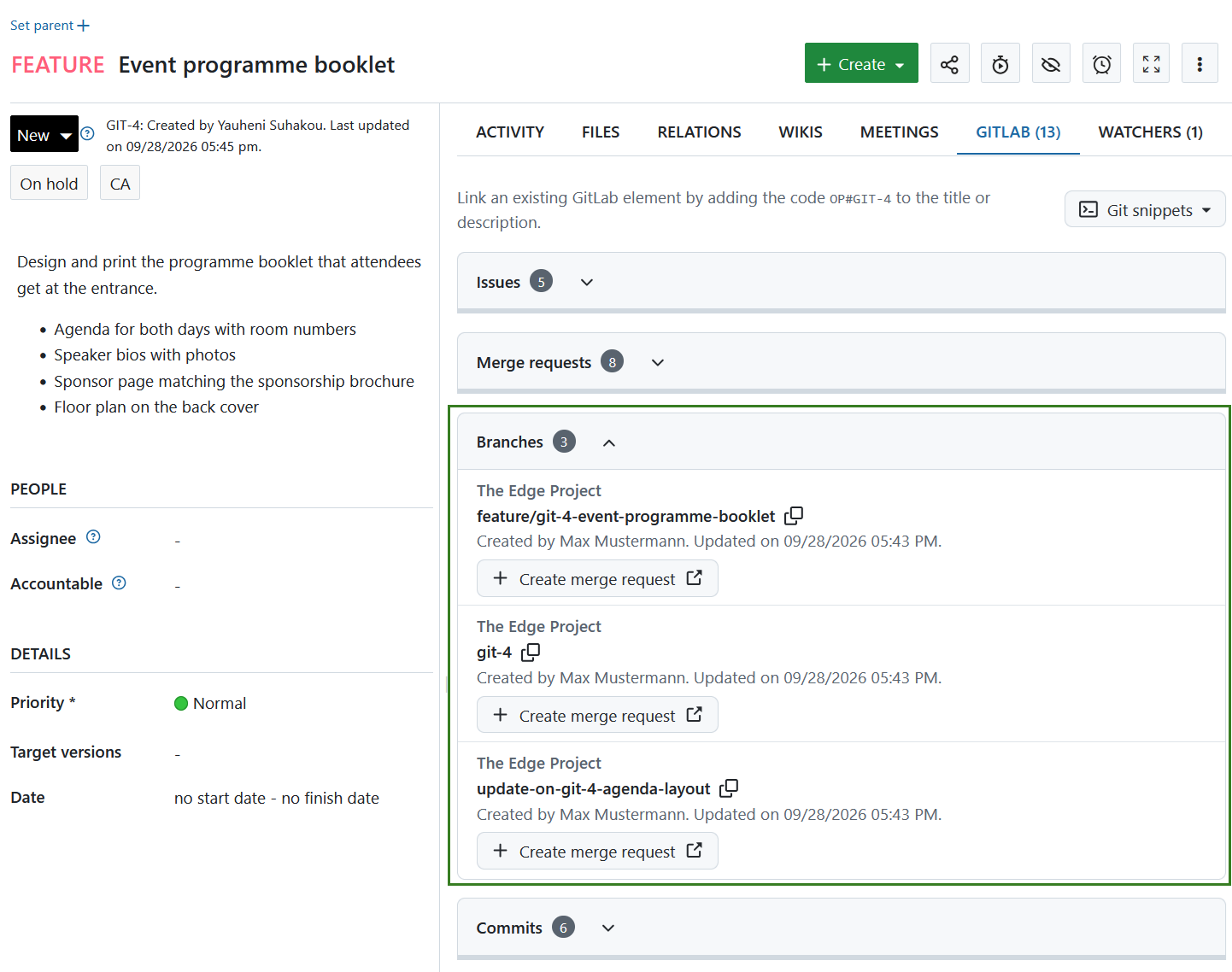Viewport: 1232px width, 972px height.
Task: Expand the Merge requests section
Action: pyautogui.click(x=658, y=362)
